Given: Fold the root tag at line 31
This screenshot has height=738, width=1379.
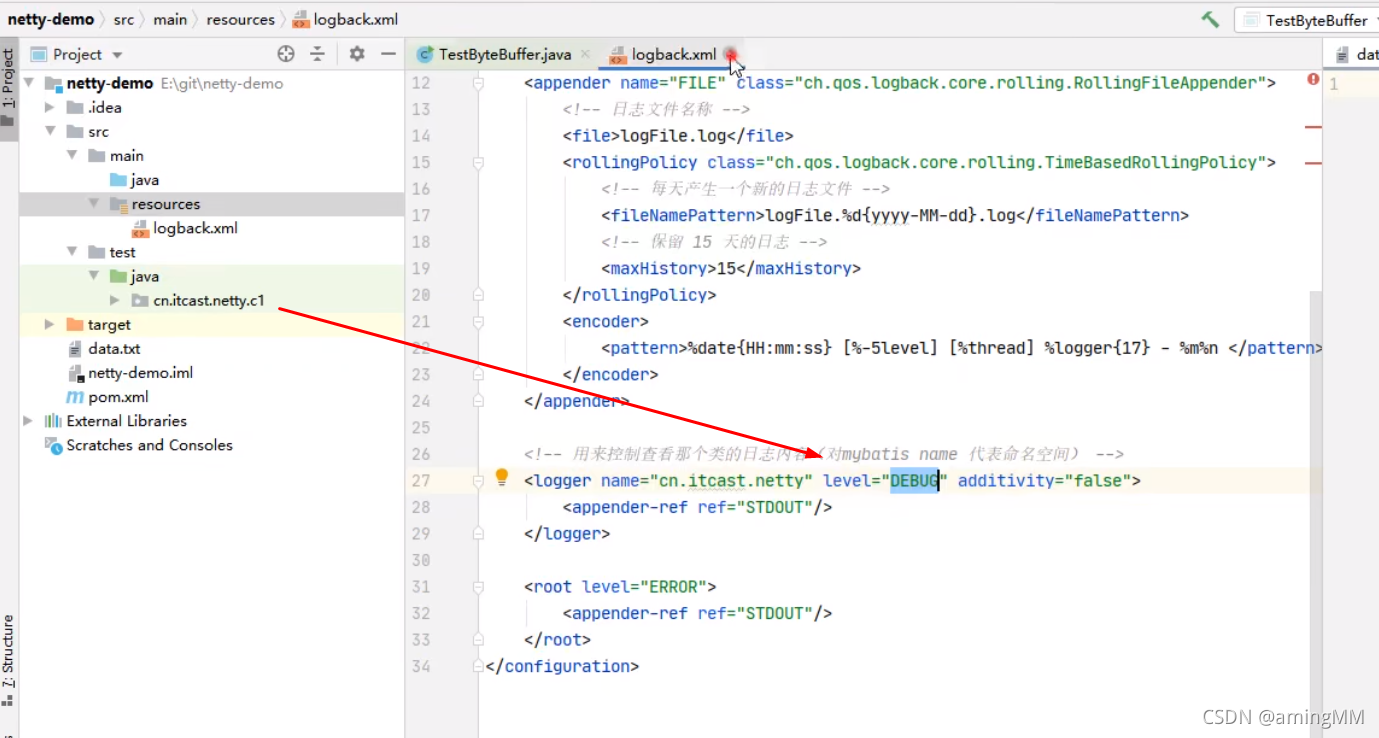Looking at the screenshot, I should click(x=478, y=587).
